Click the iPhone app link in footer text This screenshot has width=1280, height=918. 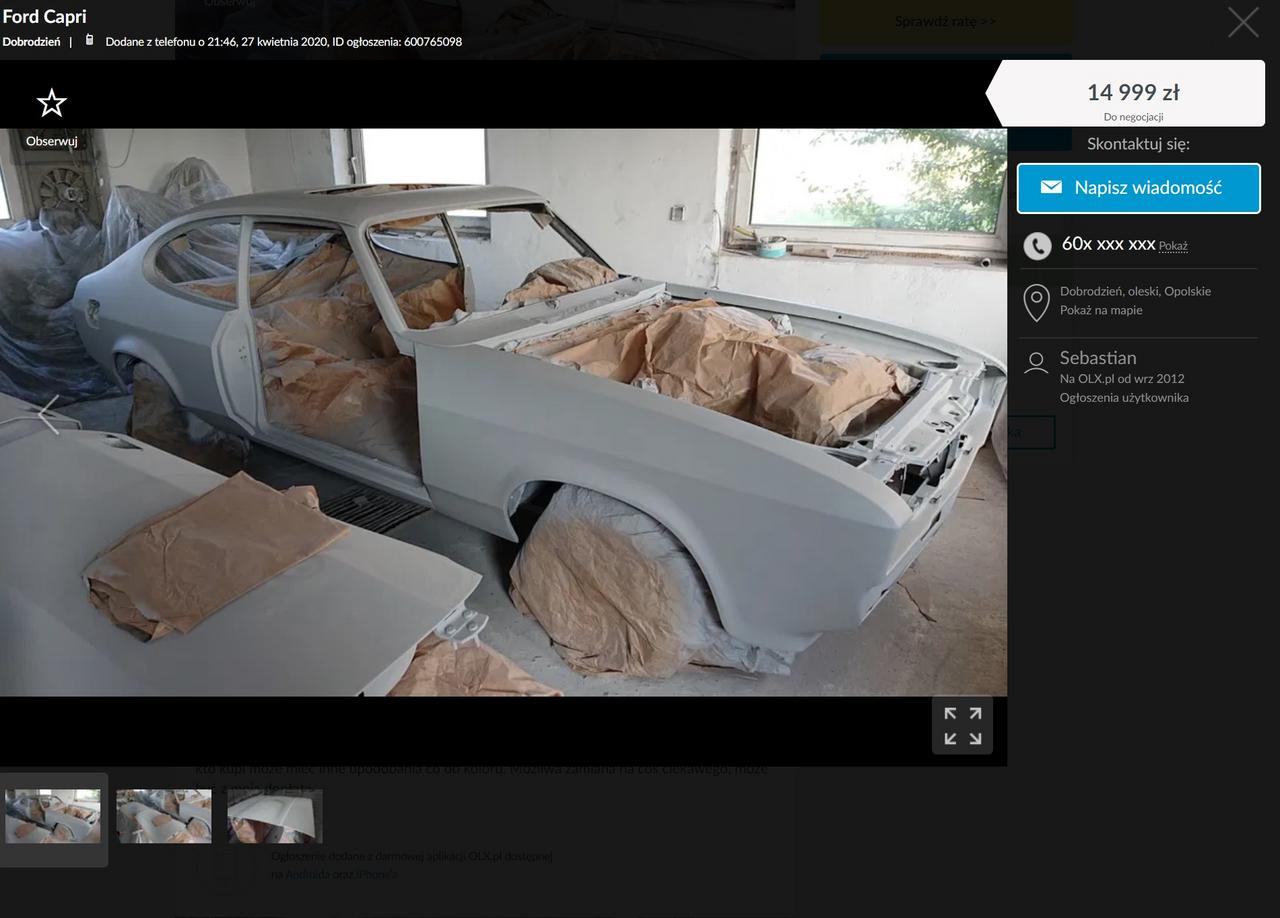[377, 874]
